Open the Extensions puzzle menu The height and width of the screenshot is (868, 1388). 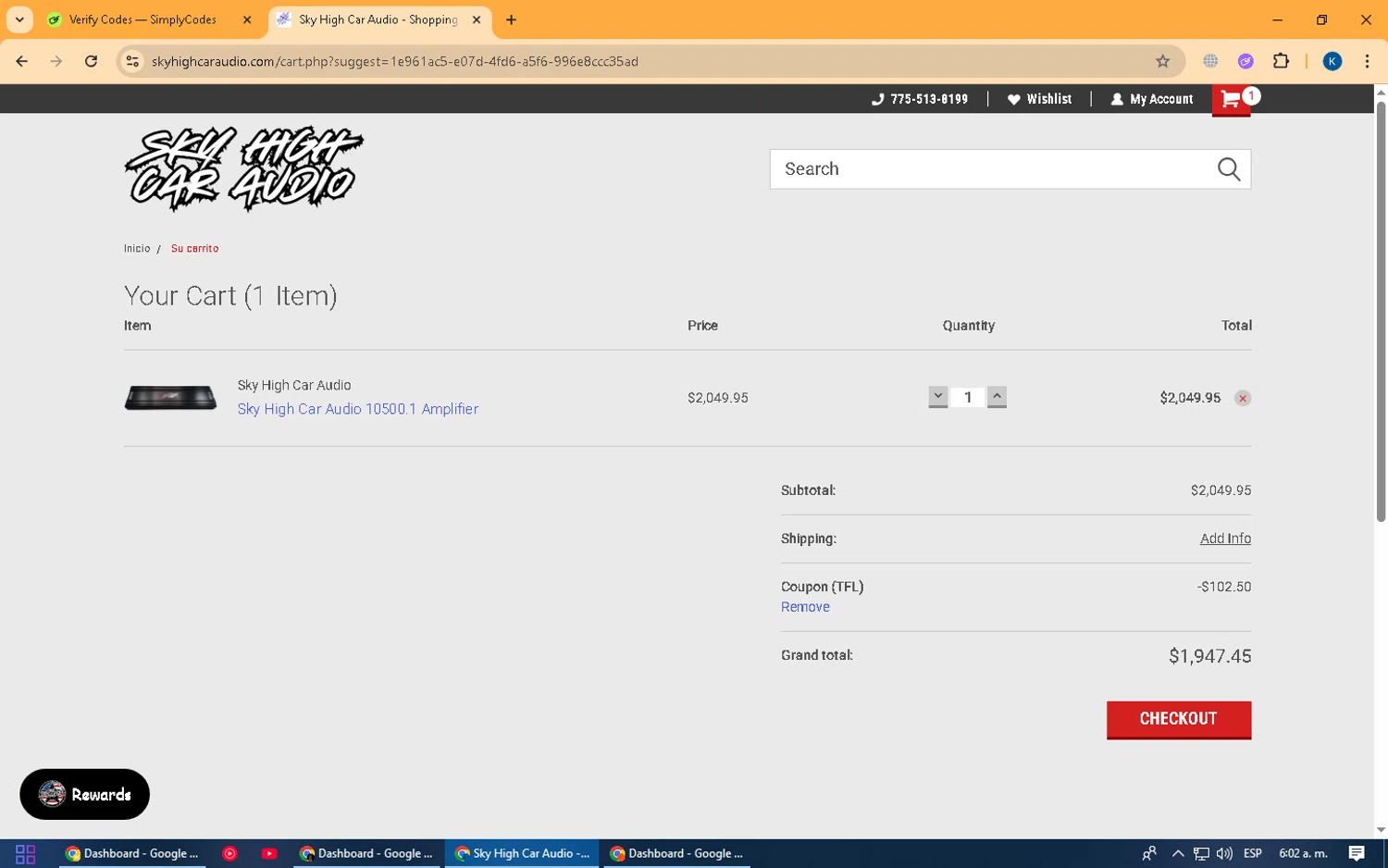1281,61
